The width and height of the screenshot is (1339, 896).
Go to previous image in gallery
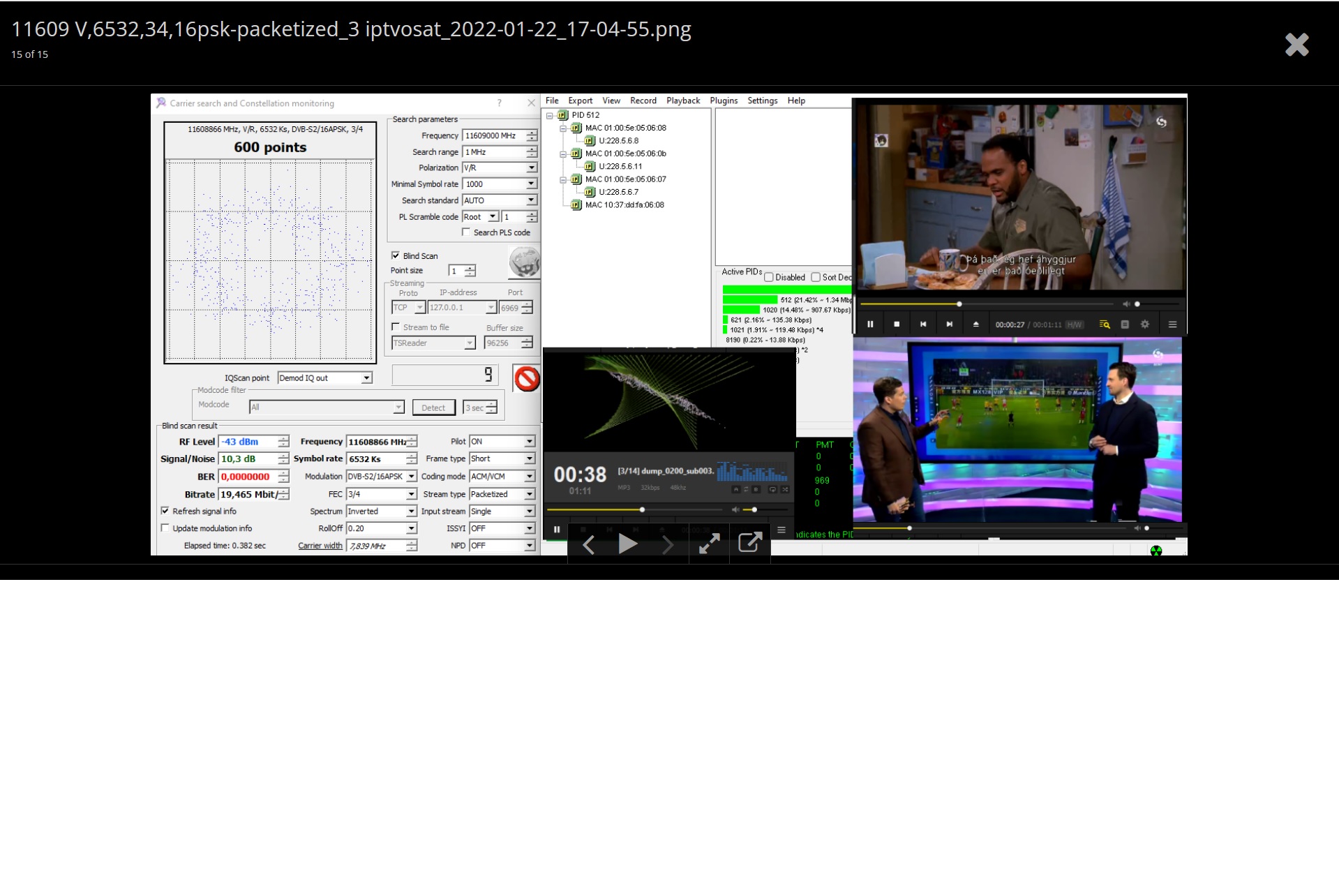(588, 544)
